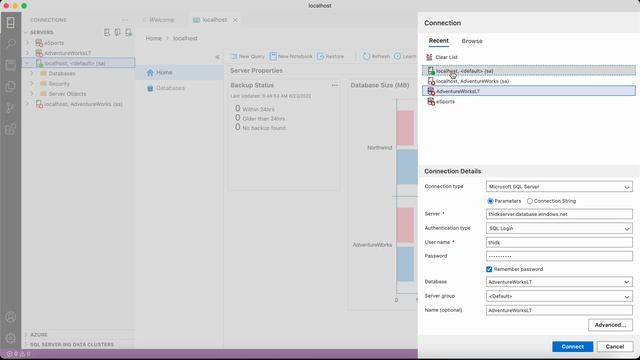Click Refresh in dashboard toolbar

pyautogui.click(x=376, y=56)
